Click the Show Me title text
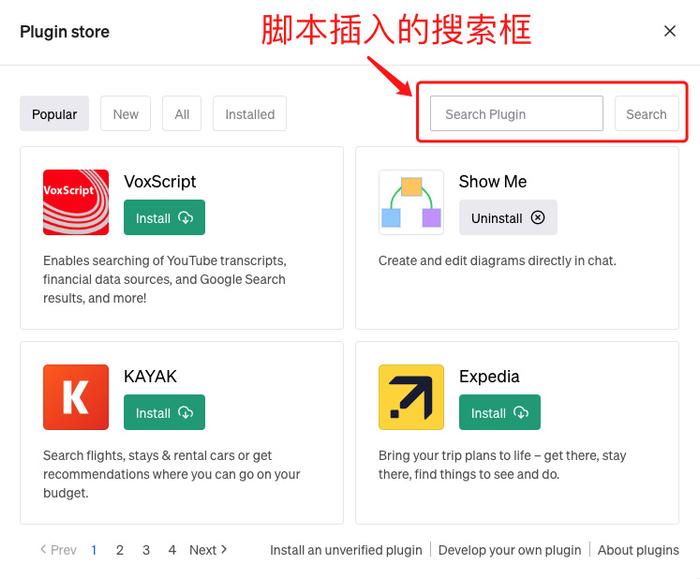This screenshot has width=700, height=579. [493, 182]
